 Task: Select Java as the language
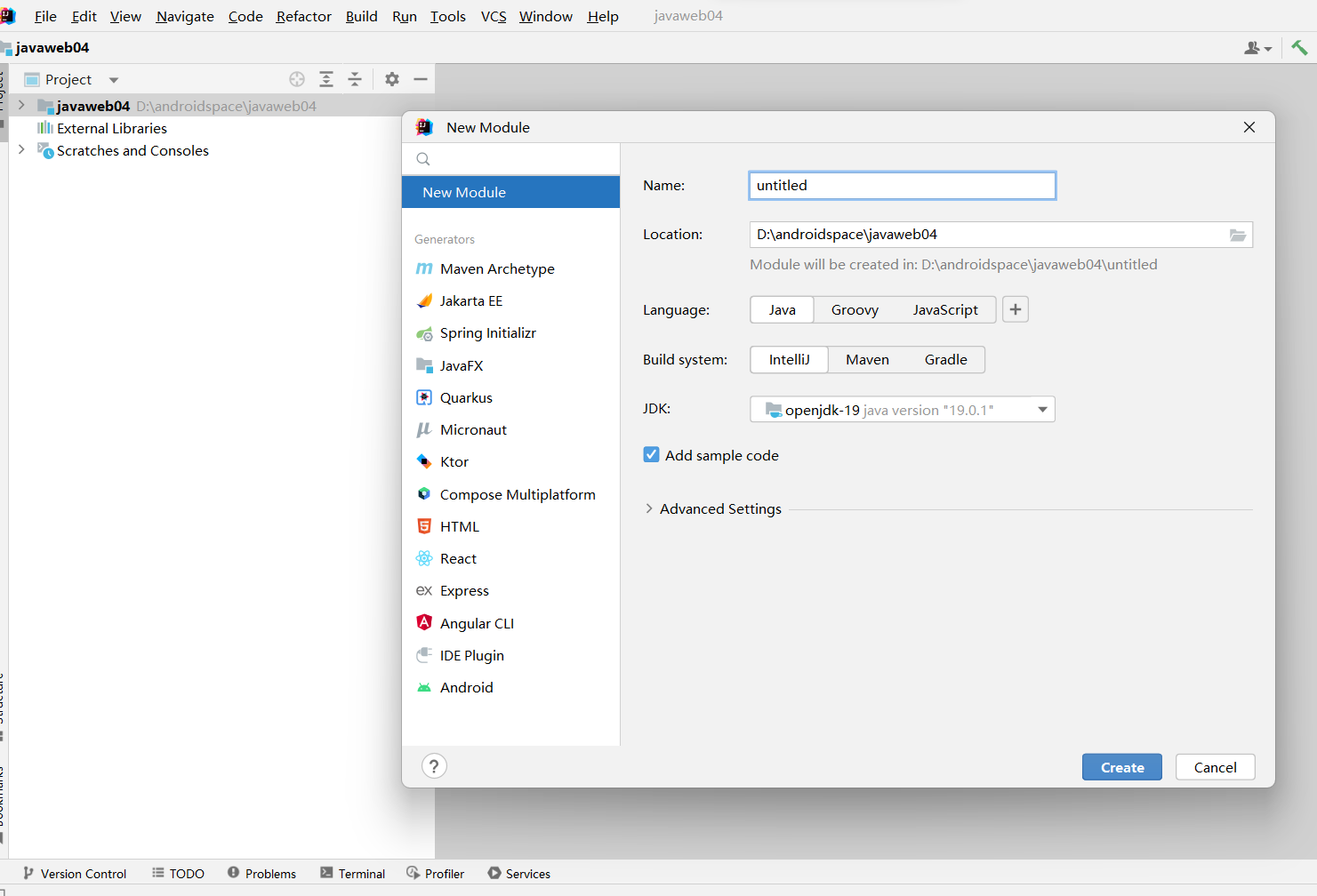[x=783, y=309]
